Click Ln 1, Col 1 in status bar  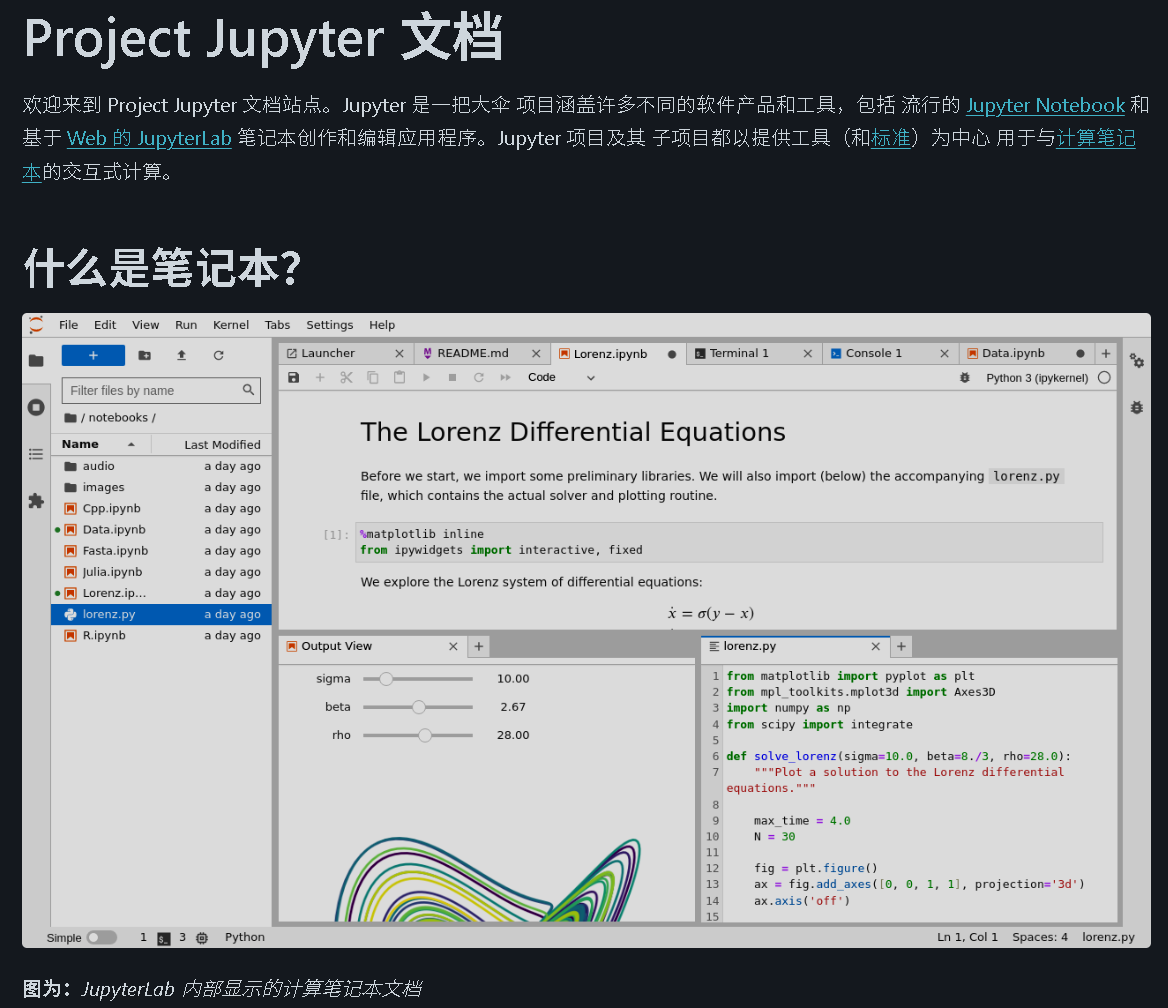967,937
